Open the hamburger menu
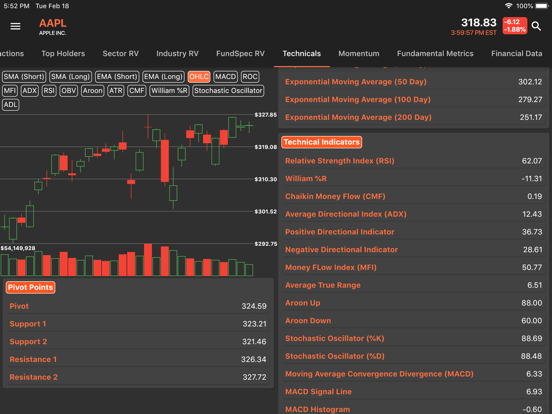Viewport: 552px width, 414px height. pos(15,26)
